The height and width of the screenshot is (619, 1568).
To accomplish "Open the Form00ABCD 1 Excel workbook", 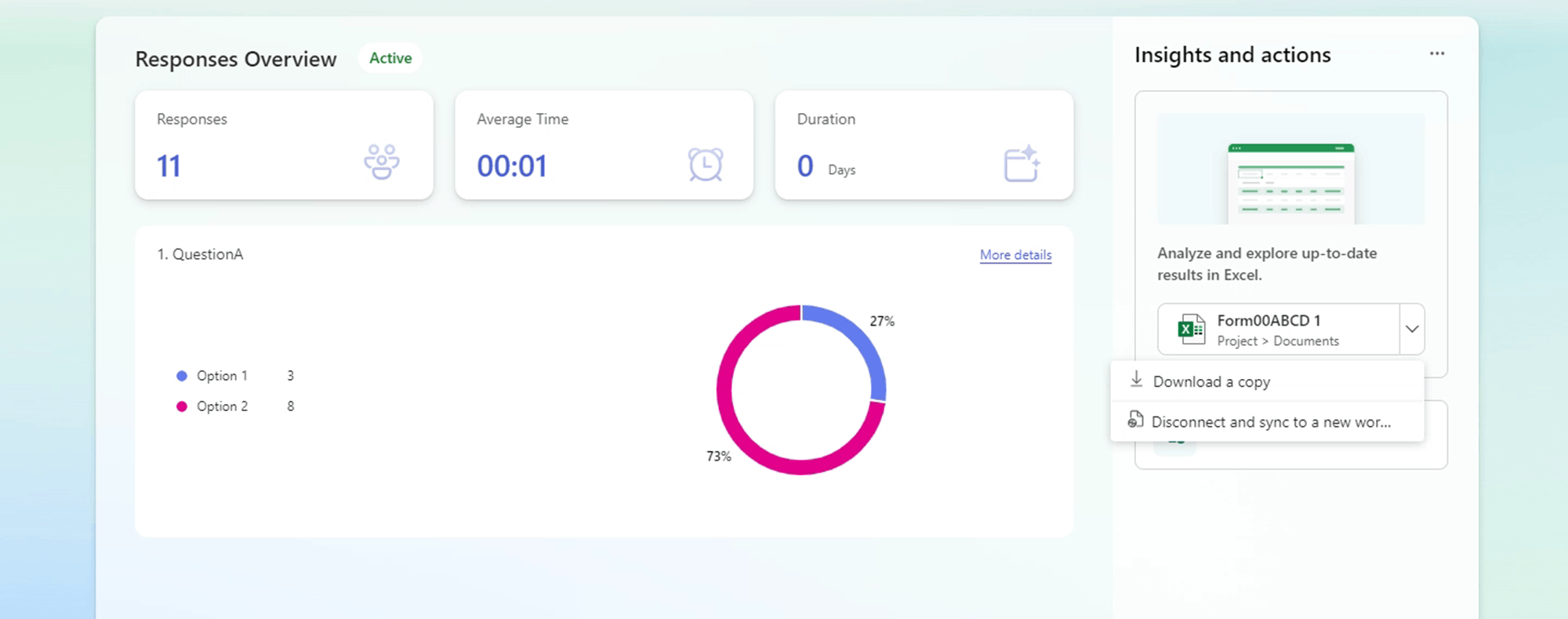I will pyautogui.click(x=1279, y=329).
